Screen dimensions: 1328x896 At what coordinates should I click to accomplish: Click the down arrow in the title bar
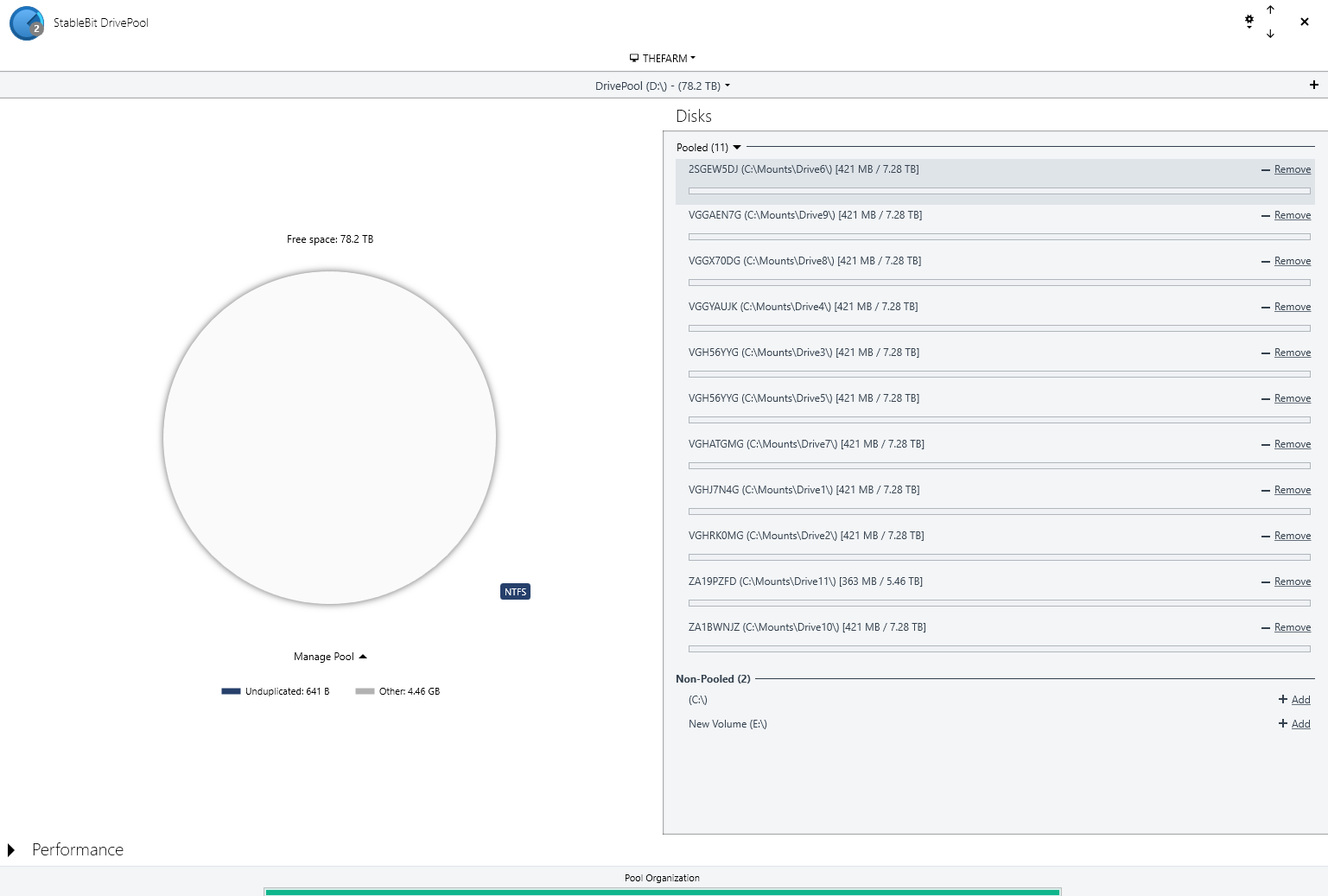click(x=1270, y=34)
